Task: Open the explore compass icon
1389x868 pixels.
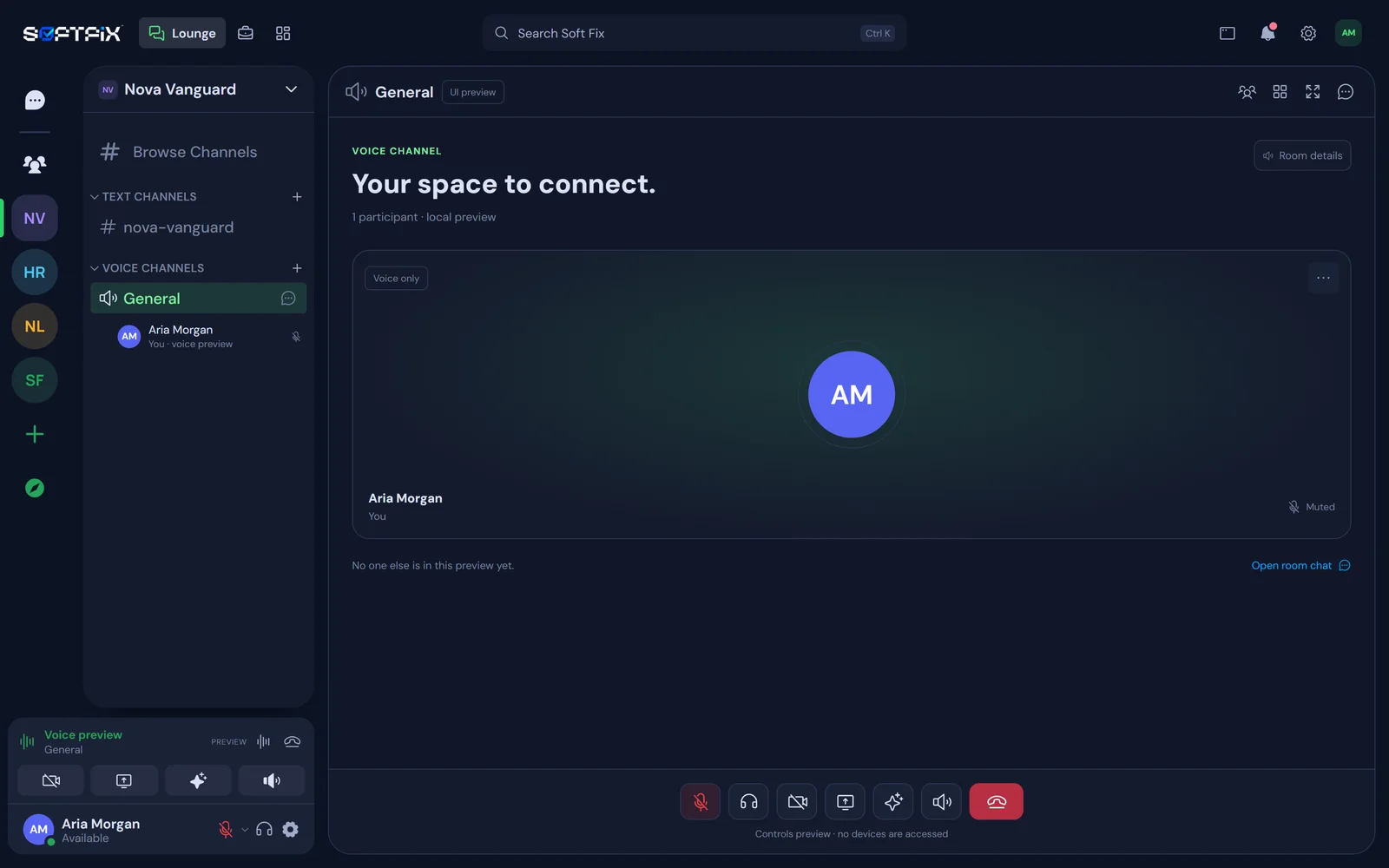Action: pyautogui.click(x=35, y=488)
